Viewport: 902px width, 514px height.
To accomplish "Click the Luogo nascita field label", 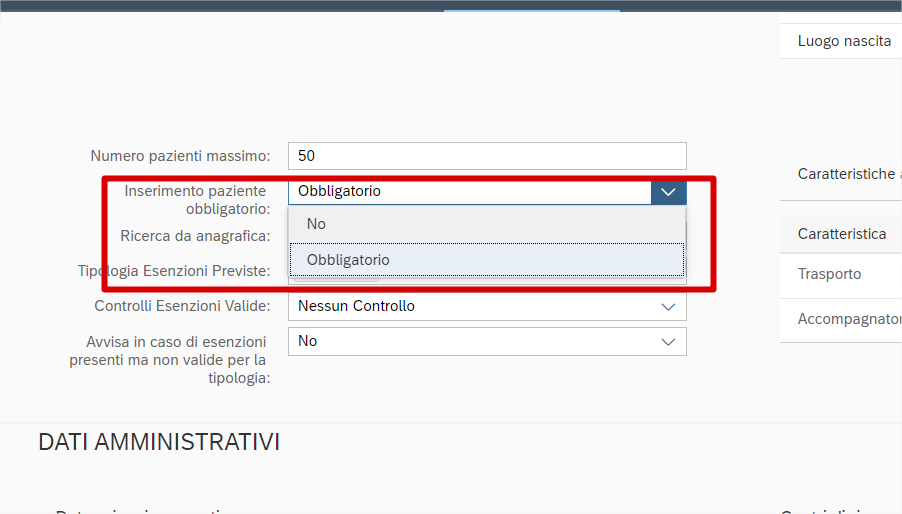I will click(844, 41).
